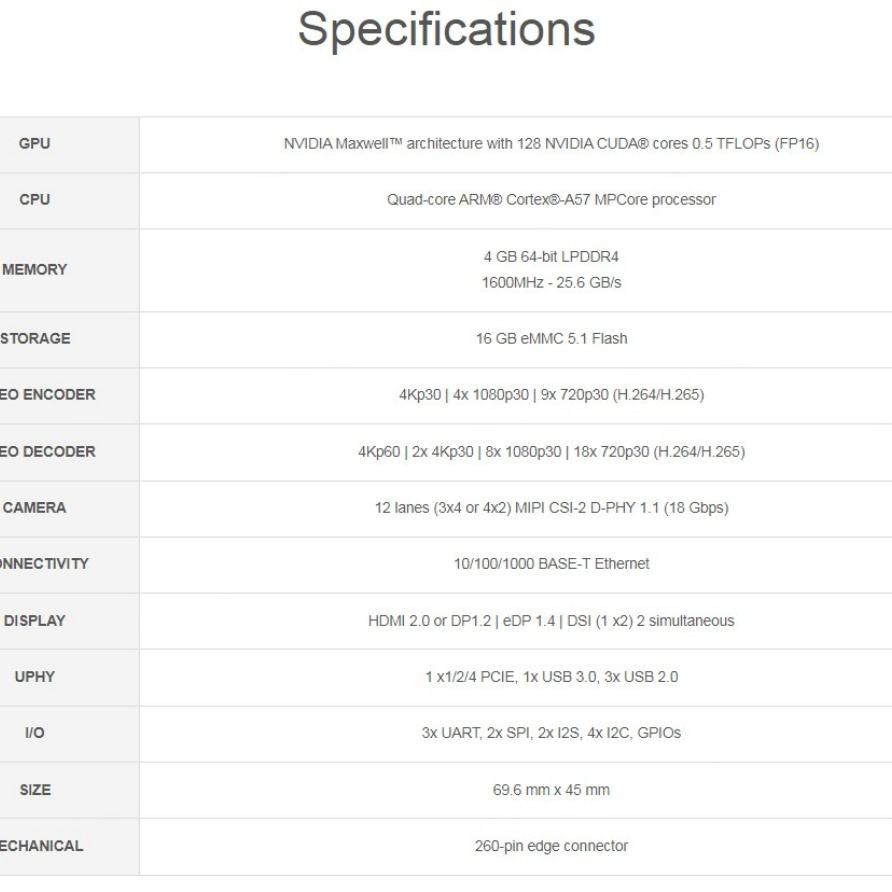Click the Specifications page heading
The image size is (892, 892).
click(446, 29)
